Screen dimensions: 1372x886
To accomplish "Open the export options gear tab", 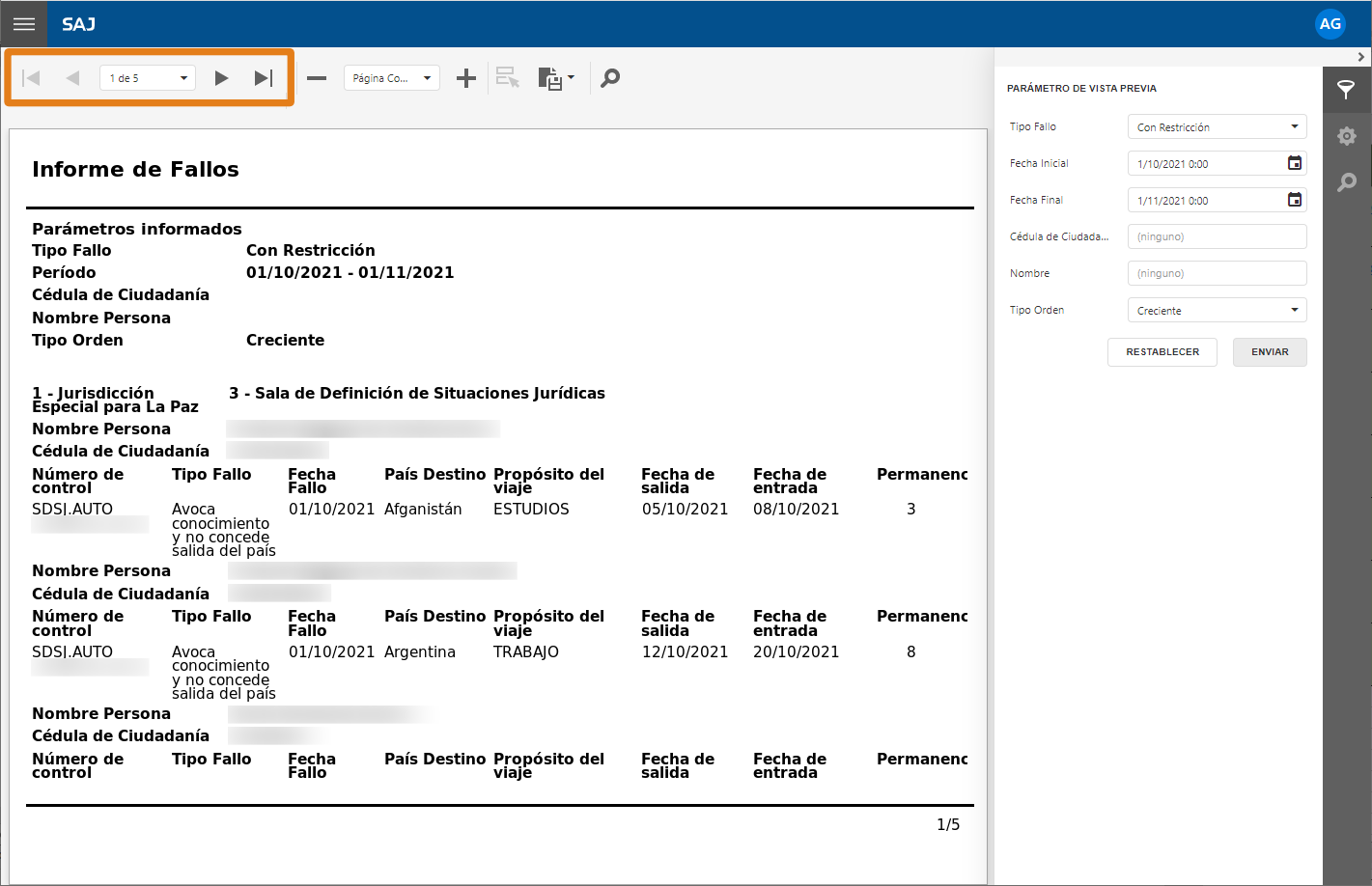I will pyautogui.click(x=1347, y=136).
